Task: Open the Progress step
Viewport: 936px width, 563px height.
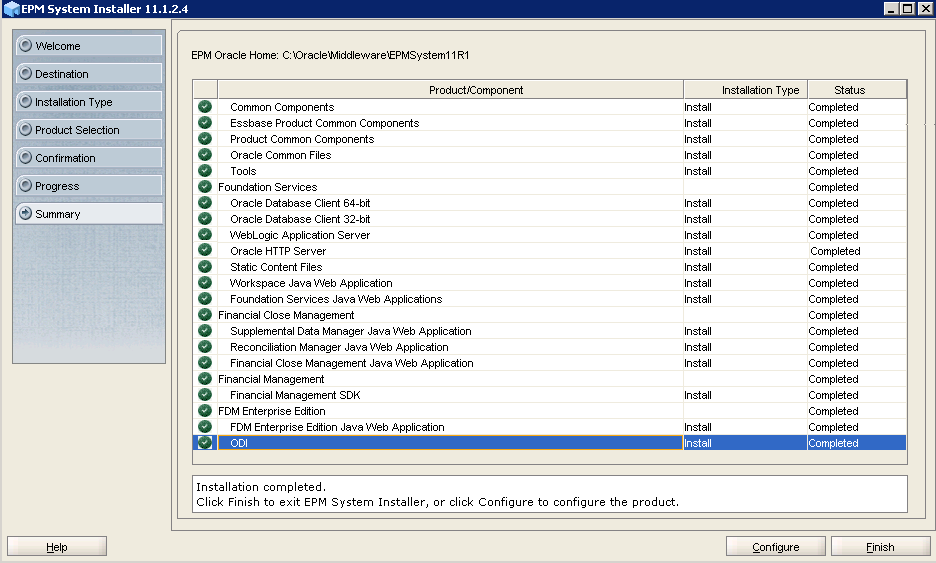Action: [x=89, y=186]
